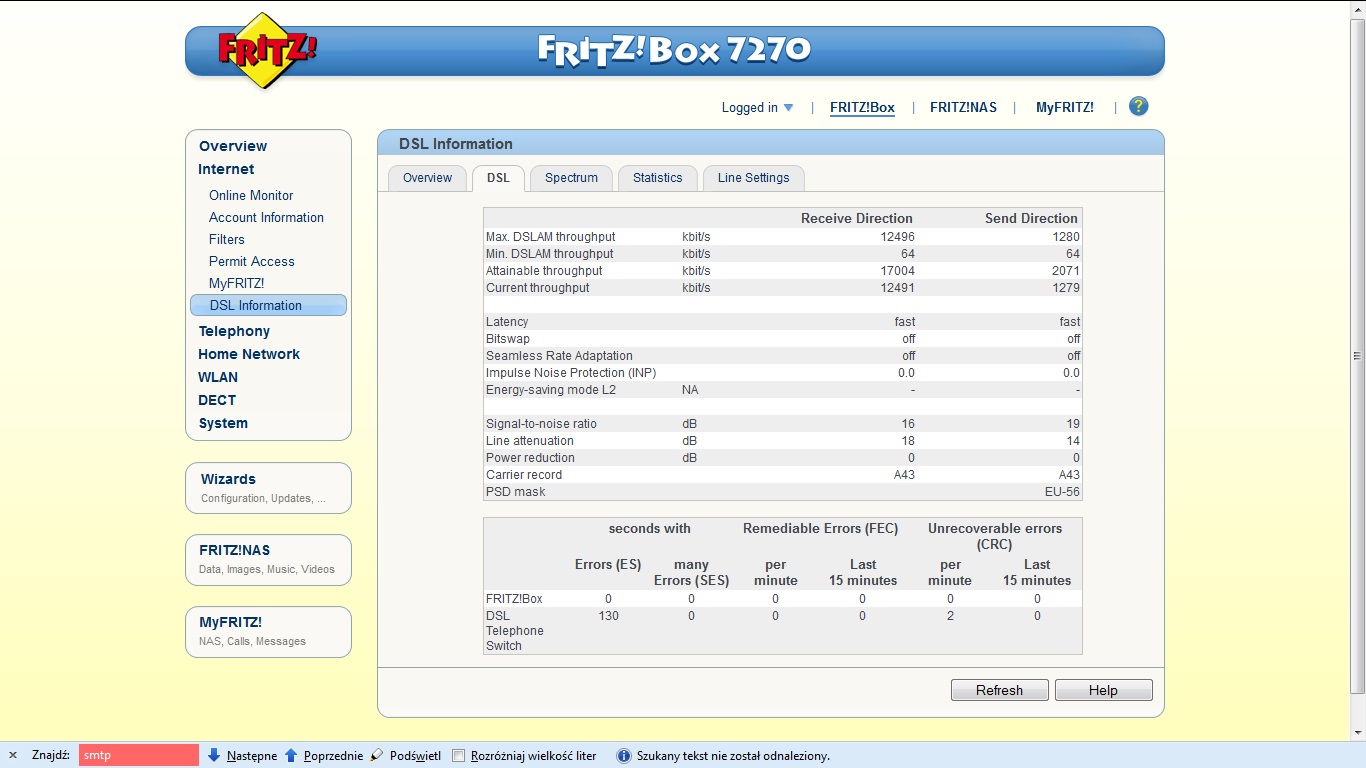Viewport: 1366px width, 768px height.
Task: Click Impulse Noise Protection (INP) label
Action: 571,373
